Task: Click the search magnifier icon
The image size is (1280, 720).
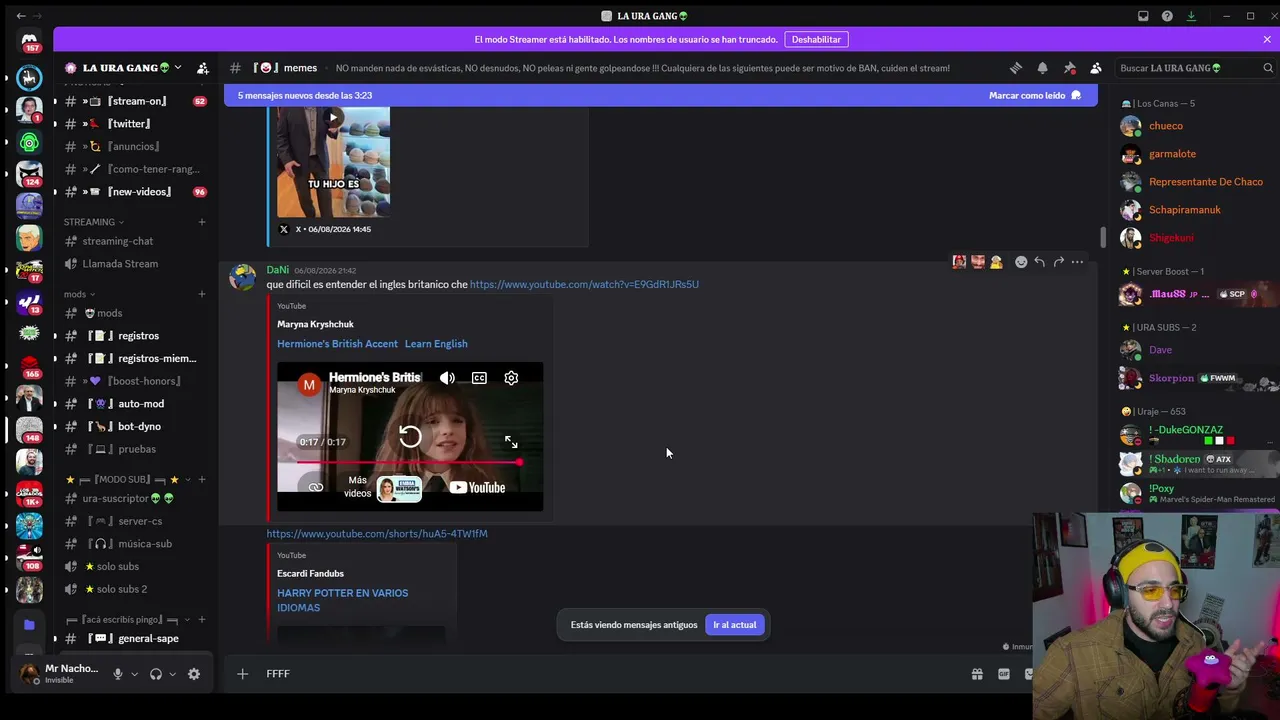Action: click(1268, 68)
